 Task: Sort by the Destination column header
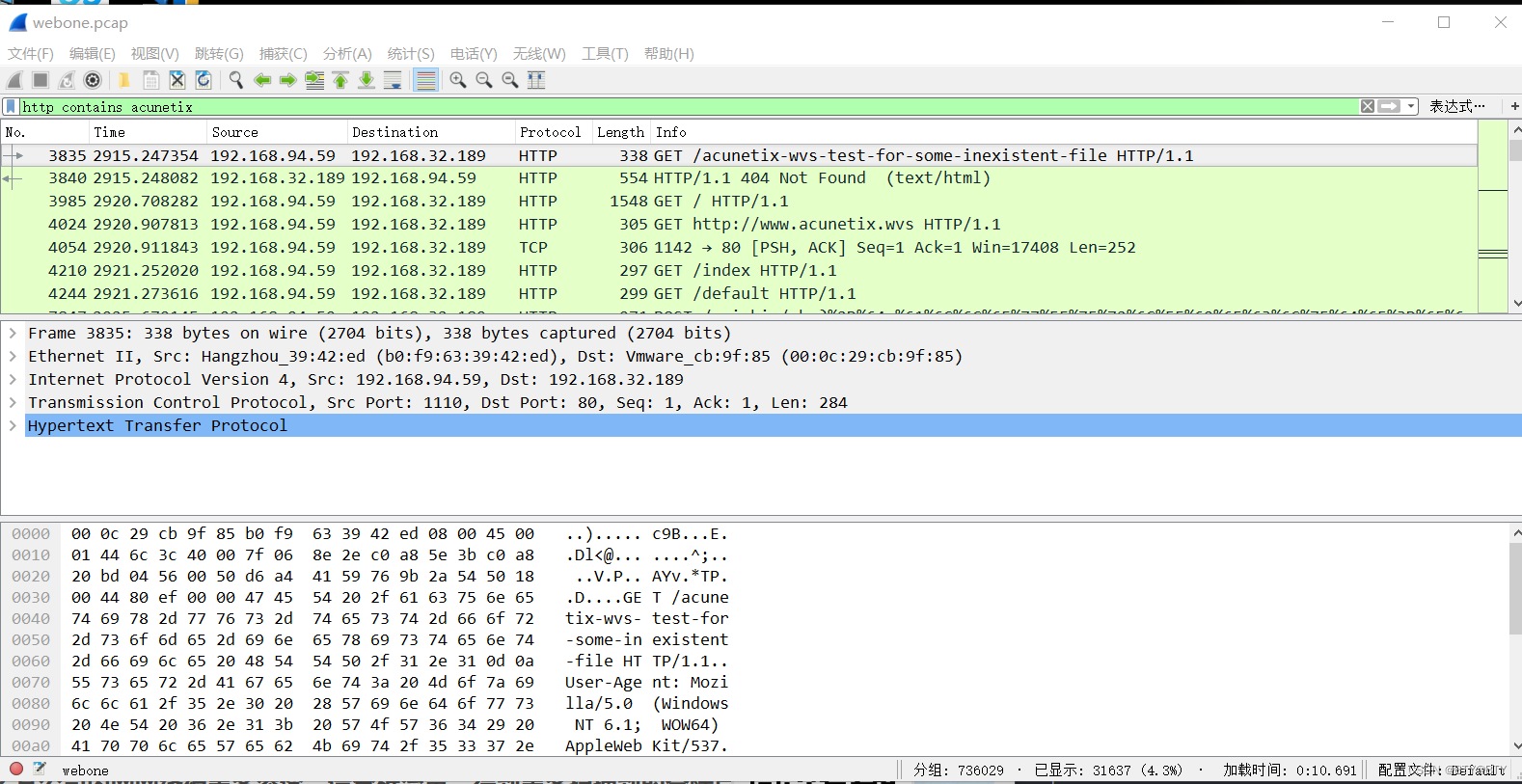pyautogui.click(x=431, y=132)
